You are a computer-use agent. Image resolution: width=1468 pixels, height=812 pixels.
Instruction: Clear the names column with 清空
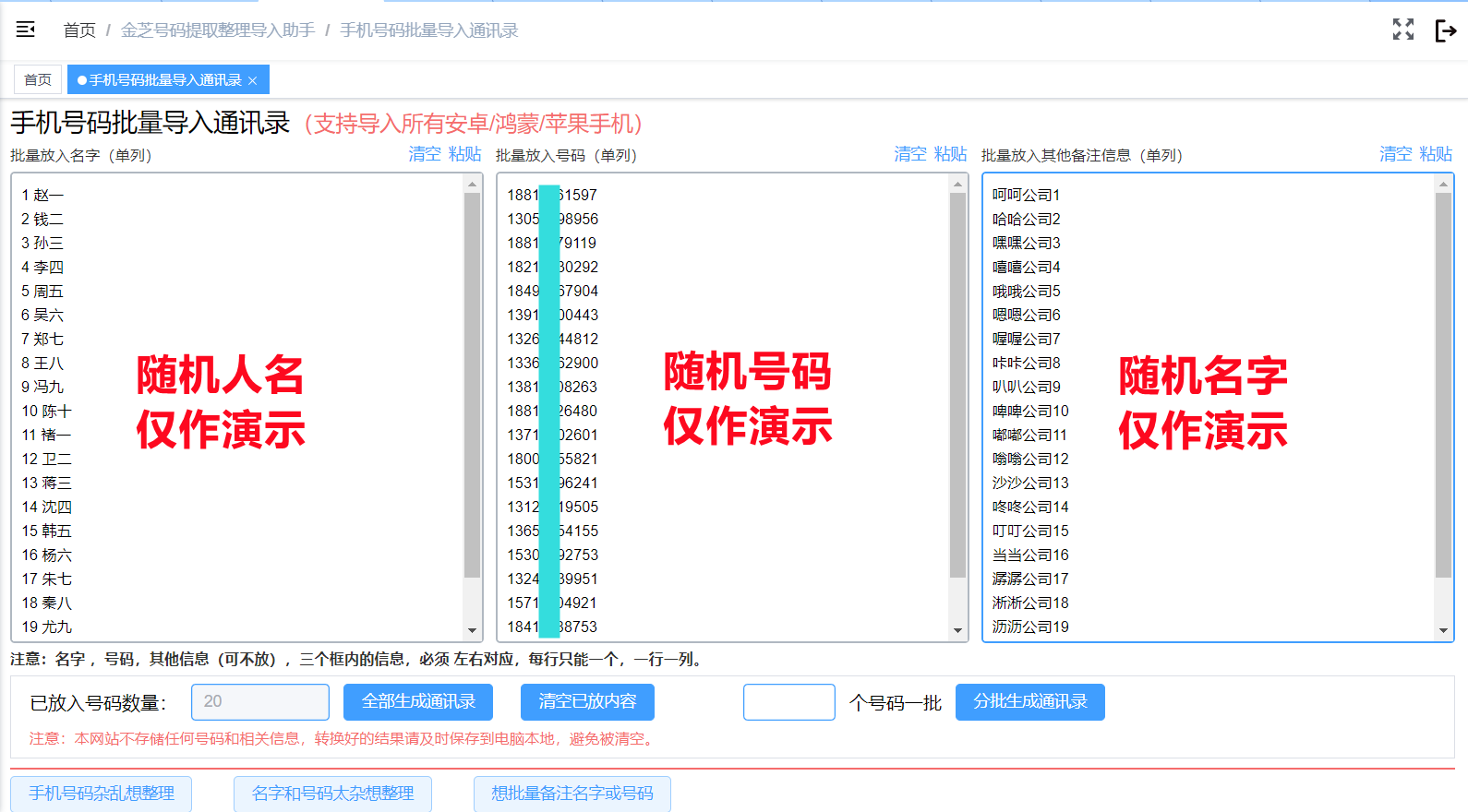click(x=425, y=154)
